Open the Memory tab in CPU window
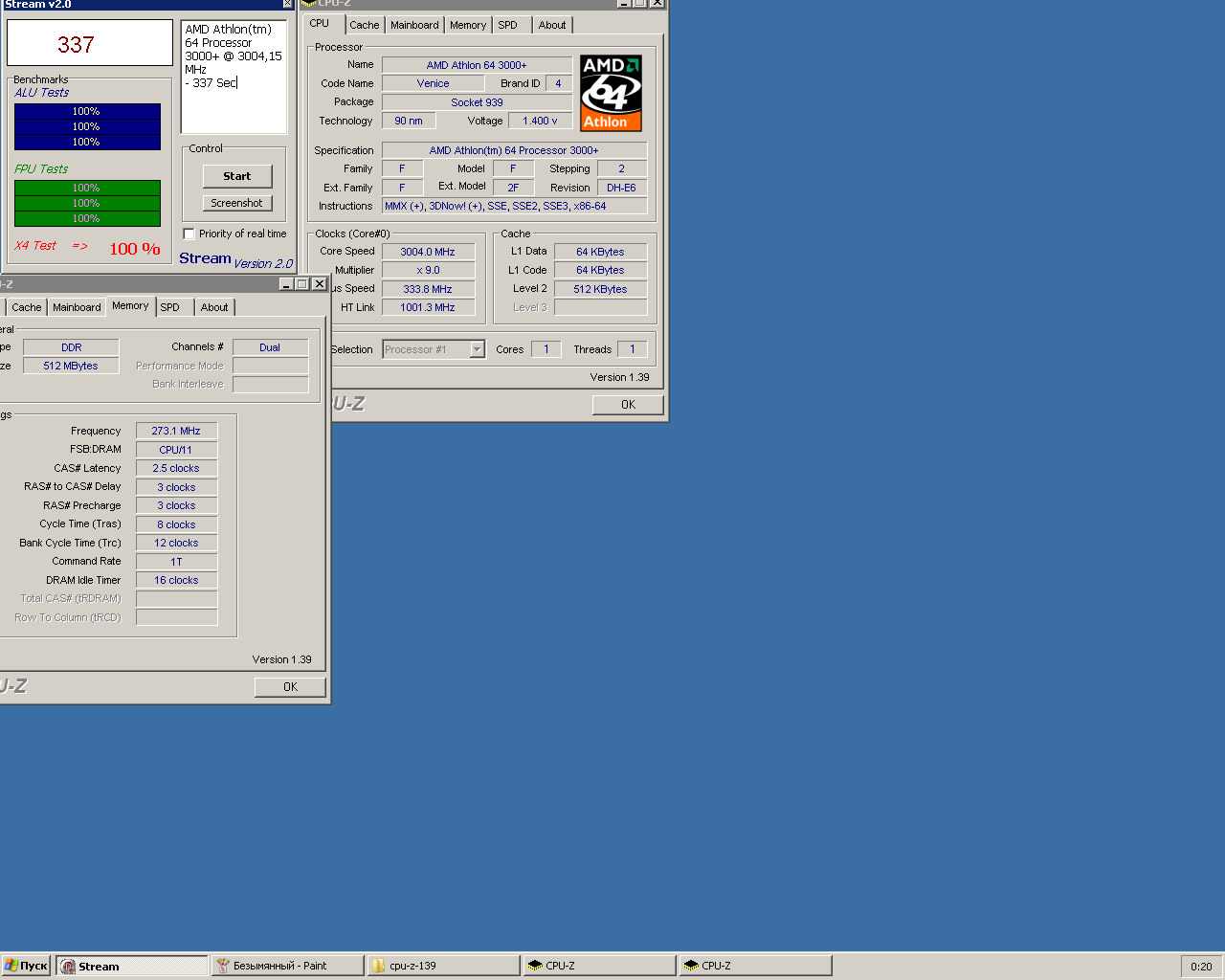 tap(468, 25)
